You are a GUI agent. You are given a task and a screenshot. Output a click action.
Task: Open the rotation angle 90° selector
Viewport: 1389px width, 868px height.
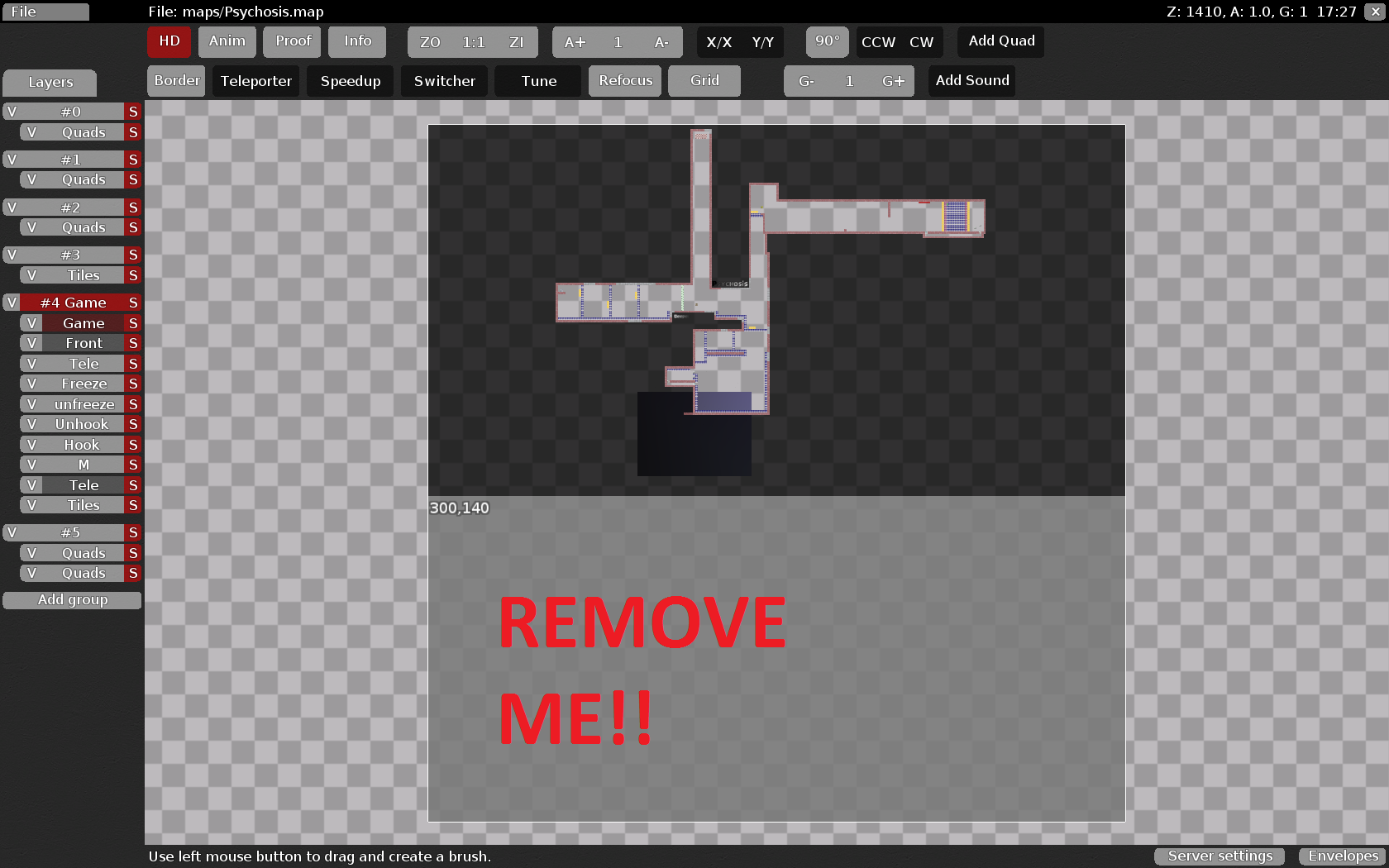(827, 41)
